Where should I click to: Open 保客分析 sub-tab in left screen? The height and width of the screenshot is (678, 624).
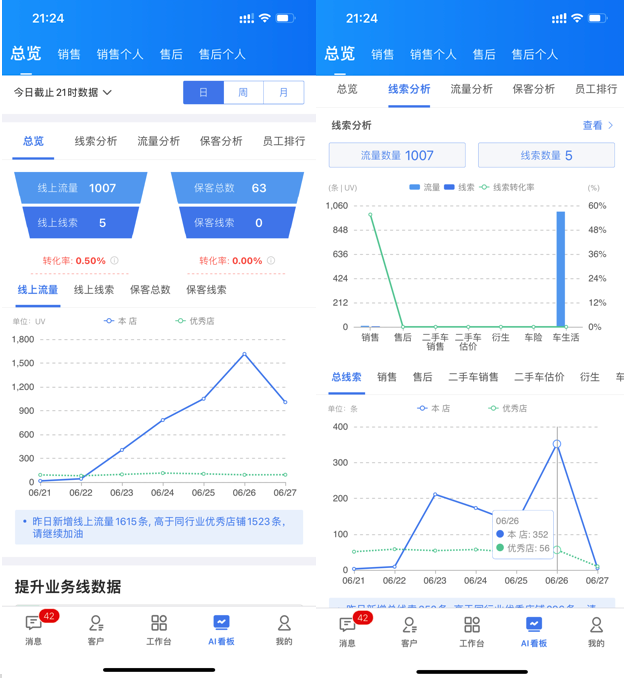(221, 141)
